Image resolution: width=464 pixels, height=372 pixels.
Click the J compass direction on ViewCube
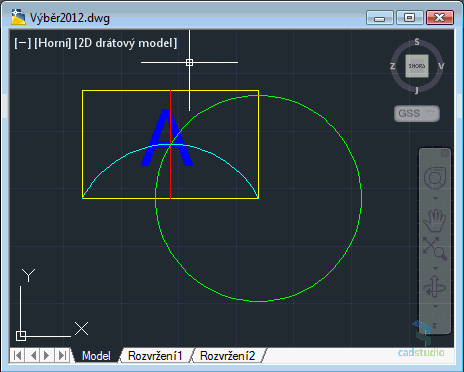click(x=417, y=91)
